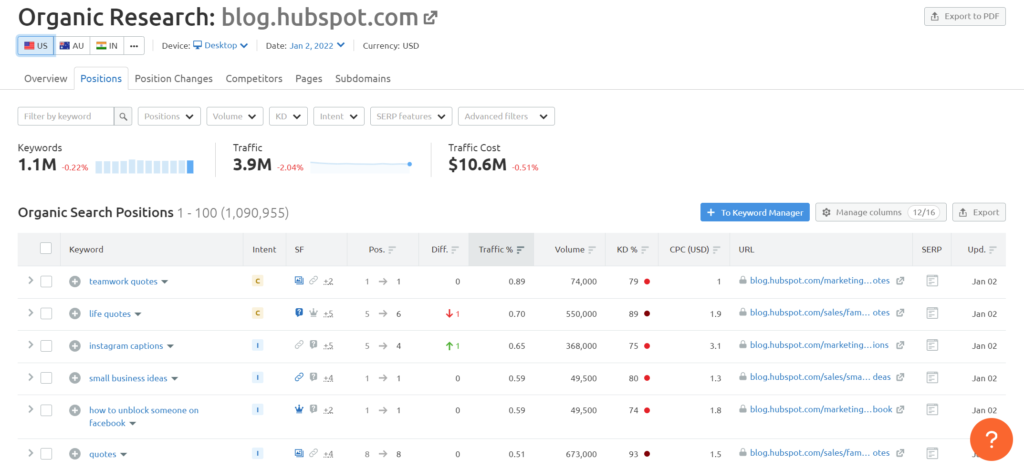
Task: Open the Date Jan 2, 2022 dropdown
Action: click(x=317, y=46)
